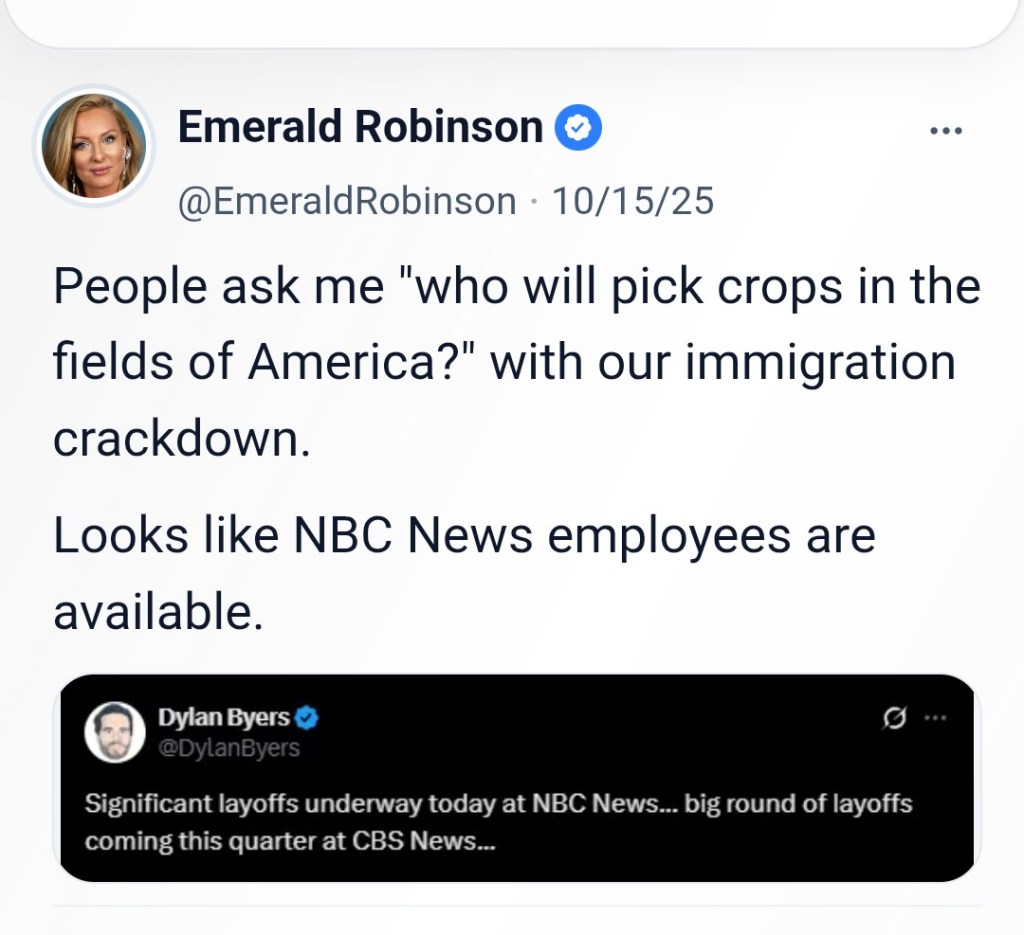Click the Dylan Byers name in the quote
Image resolution: width=1024 pixels, height=935 pixels.
click(x=223, y=717)
